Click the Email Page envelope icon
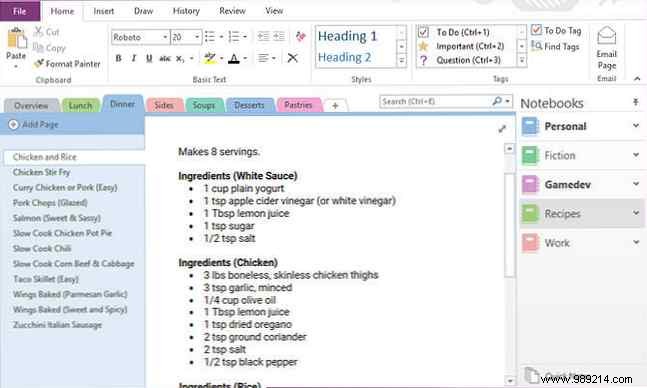 607,36
